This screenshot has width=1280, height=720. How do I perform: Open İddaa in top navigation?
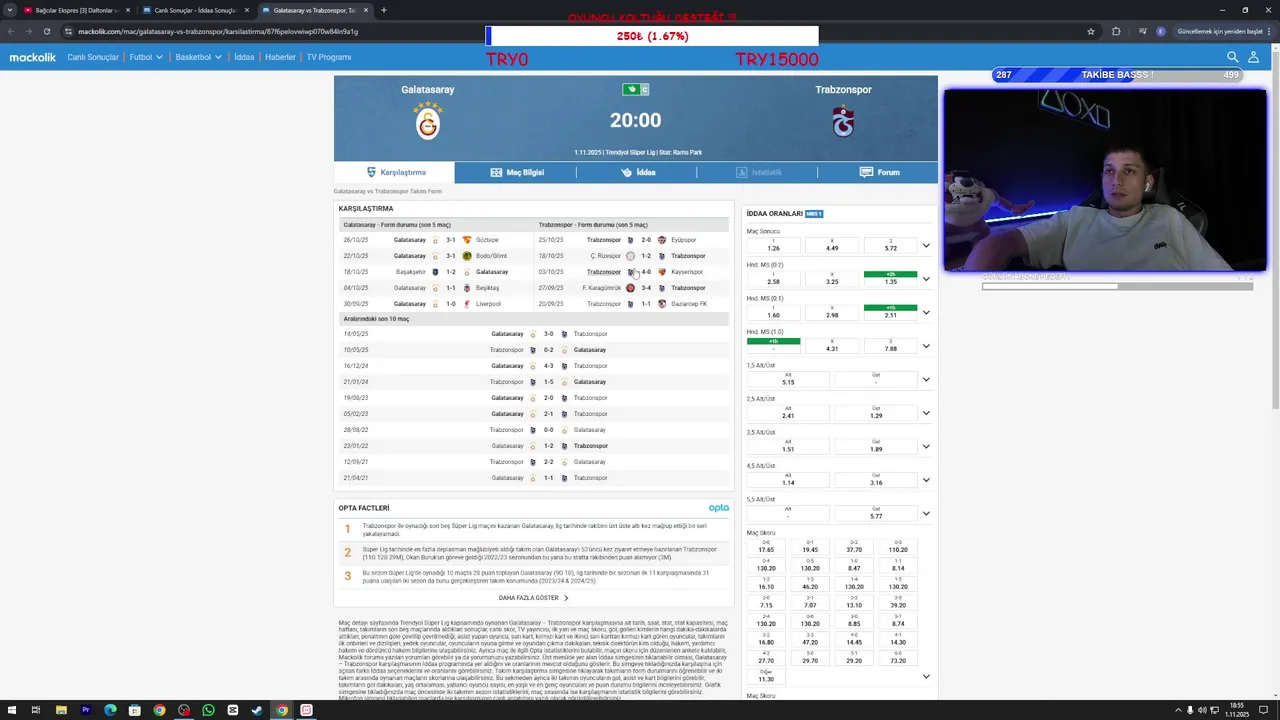(244, 57)
